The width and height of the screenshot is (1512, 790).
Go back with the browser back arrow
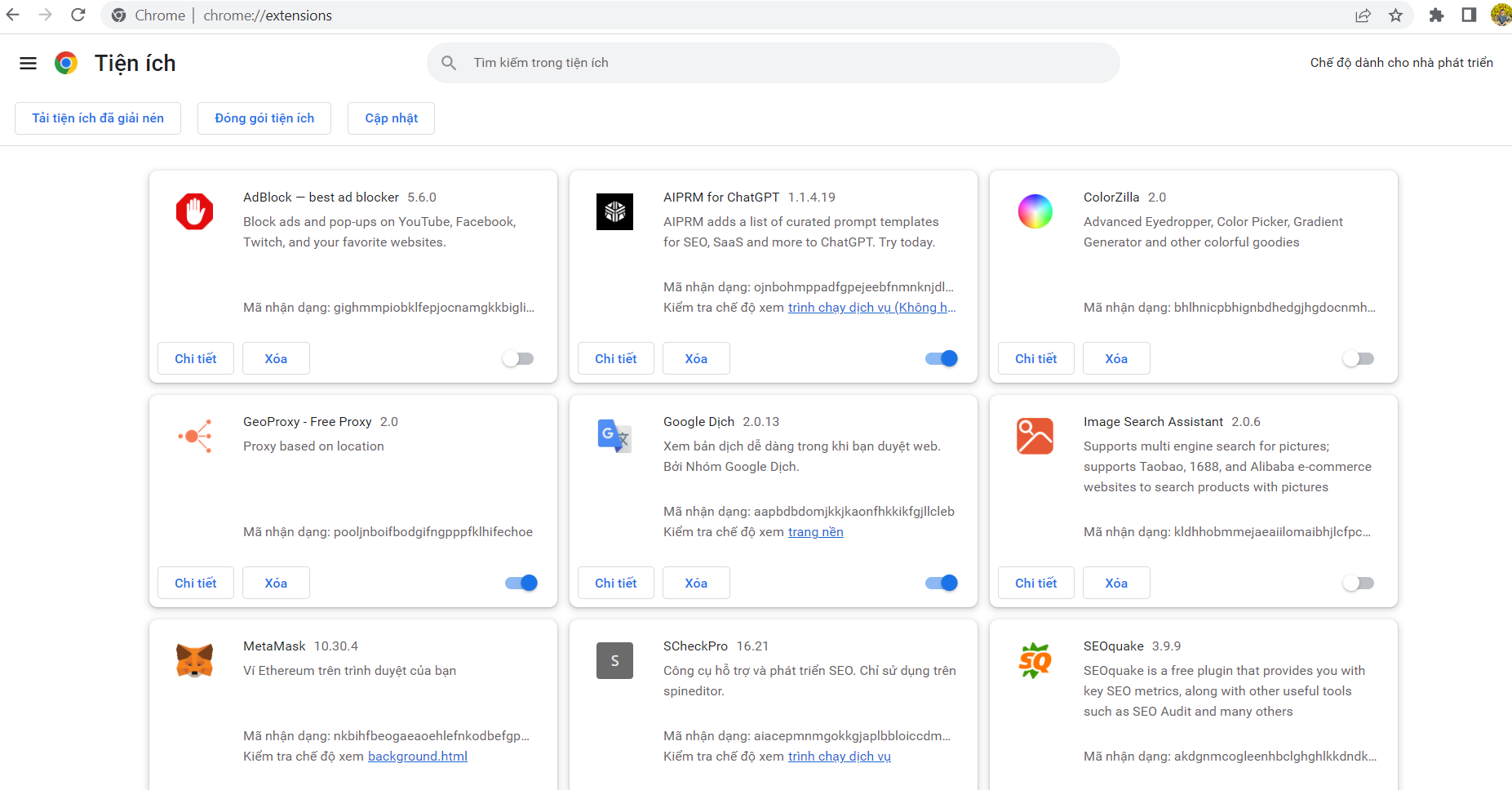(13, 15)
